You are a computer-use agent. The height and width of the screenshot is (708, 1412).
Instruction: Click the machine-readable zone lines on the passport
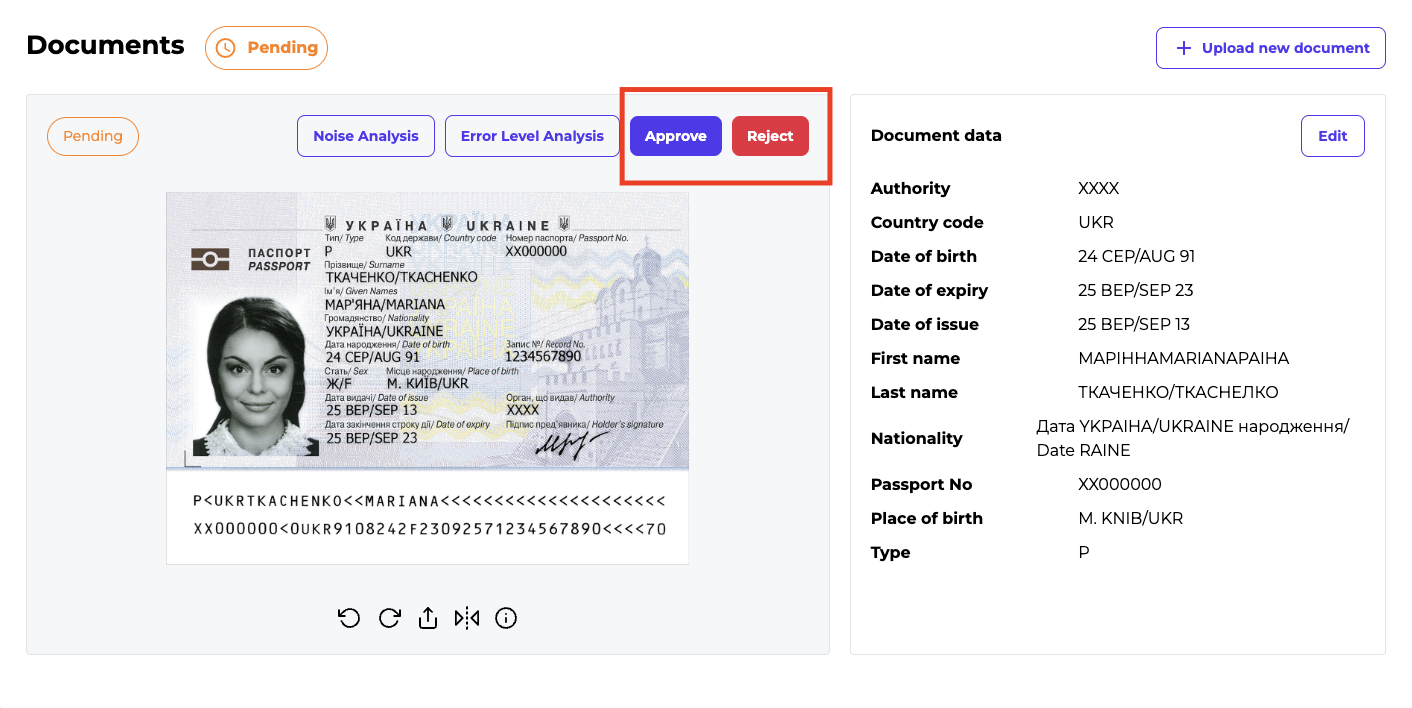(x=429, y=515)
